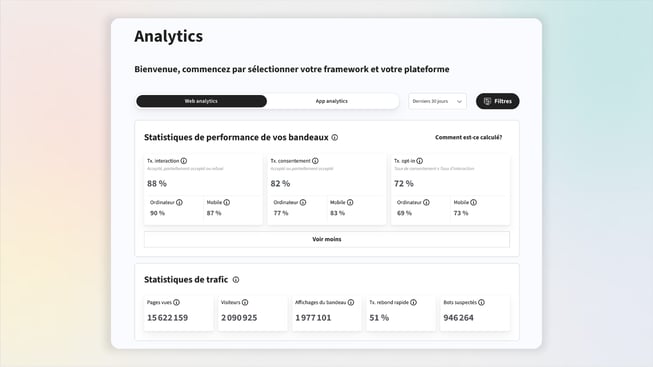Select the 946 264 bots suspectés value
Image resolution: width=653 pixels, height=367 pixels.
pos(459,318)
